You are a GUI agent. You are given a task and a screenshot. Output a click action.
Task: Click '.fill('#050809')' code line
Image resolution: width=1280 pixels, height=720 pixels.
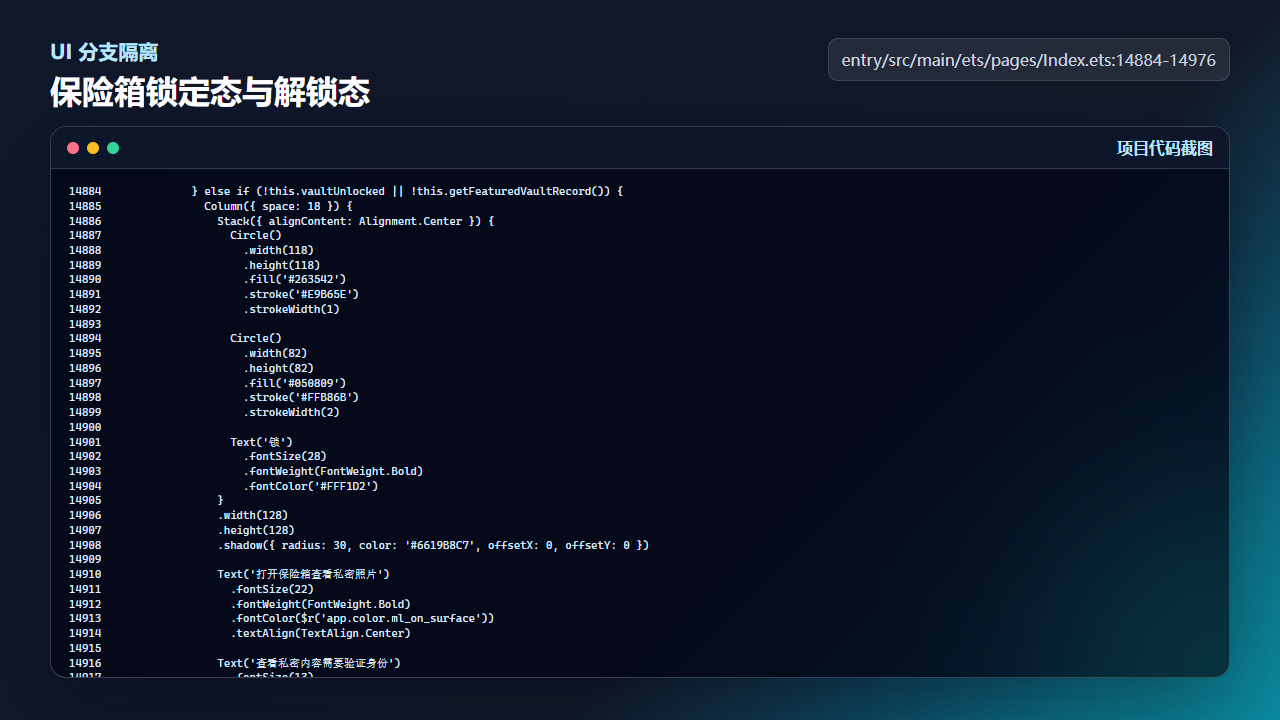click(x=295, y=383)
